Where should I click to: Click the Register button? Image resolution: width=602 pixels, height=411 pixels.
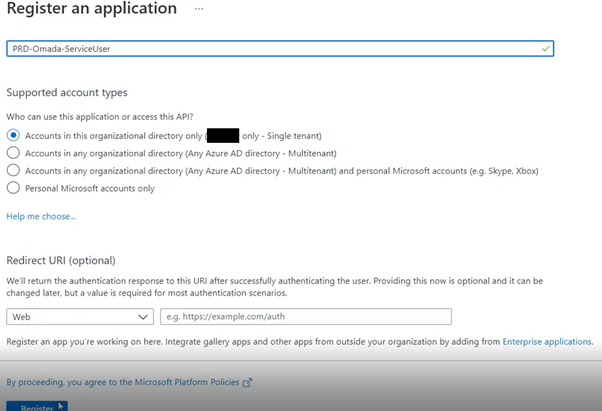37,406
